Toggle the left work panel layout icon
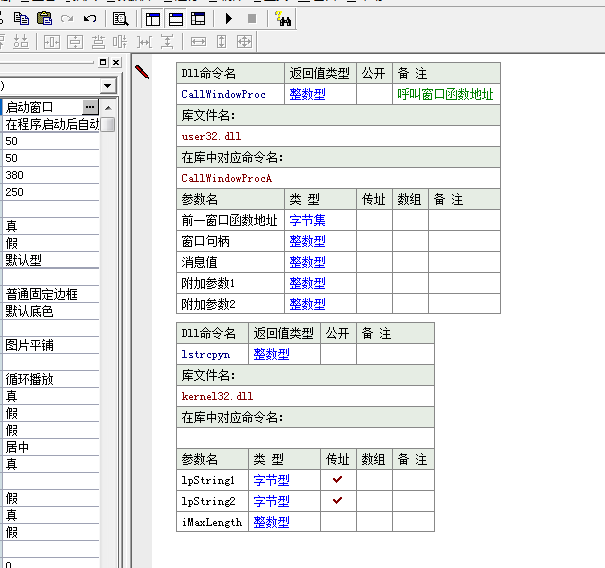The height and width of the screenshot is (568, 605). (153, 19)
